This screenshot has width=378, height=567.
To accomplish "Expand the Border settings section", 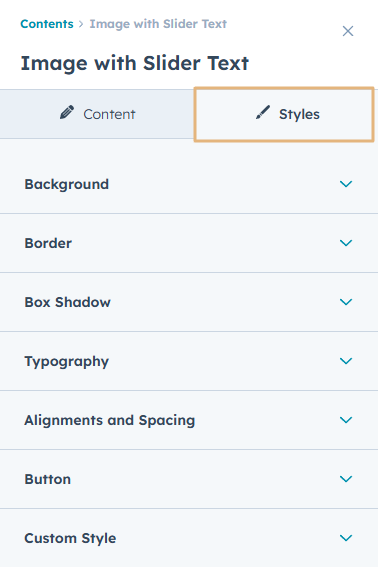I will coord(189,243).
